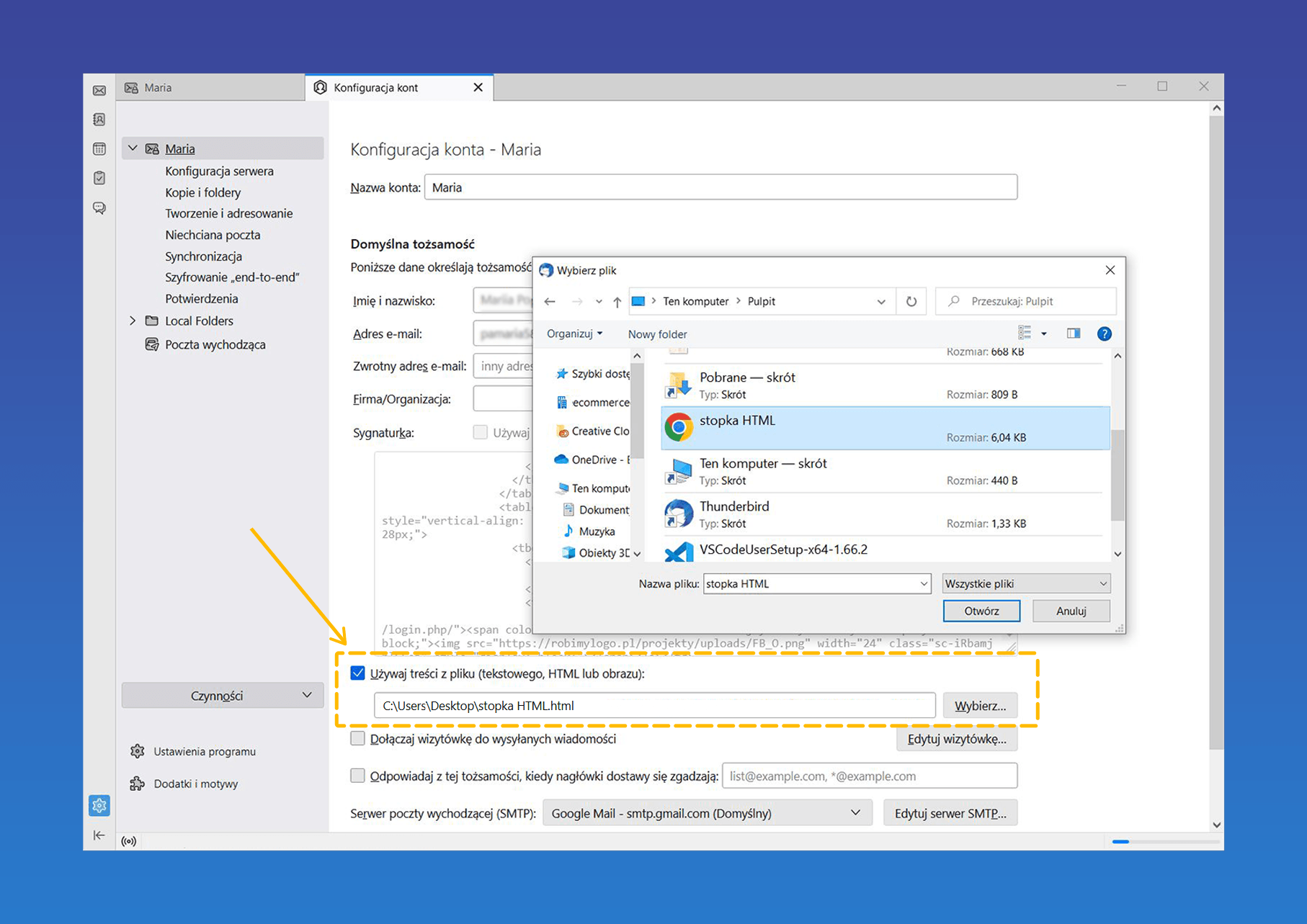Click the Nazwa konta input field
1307x924 pixels.
[721, 187]
